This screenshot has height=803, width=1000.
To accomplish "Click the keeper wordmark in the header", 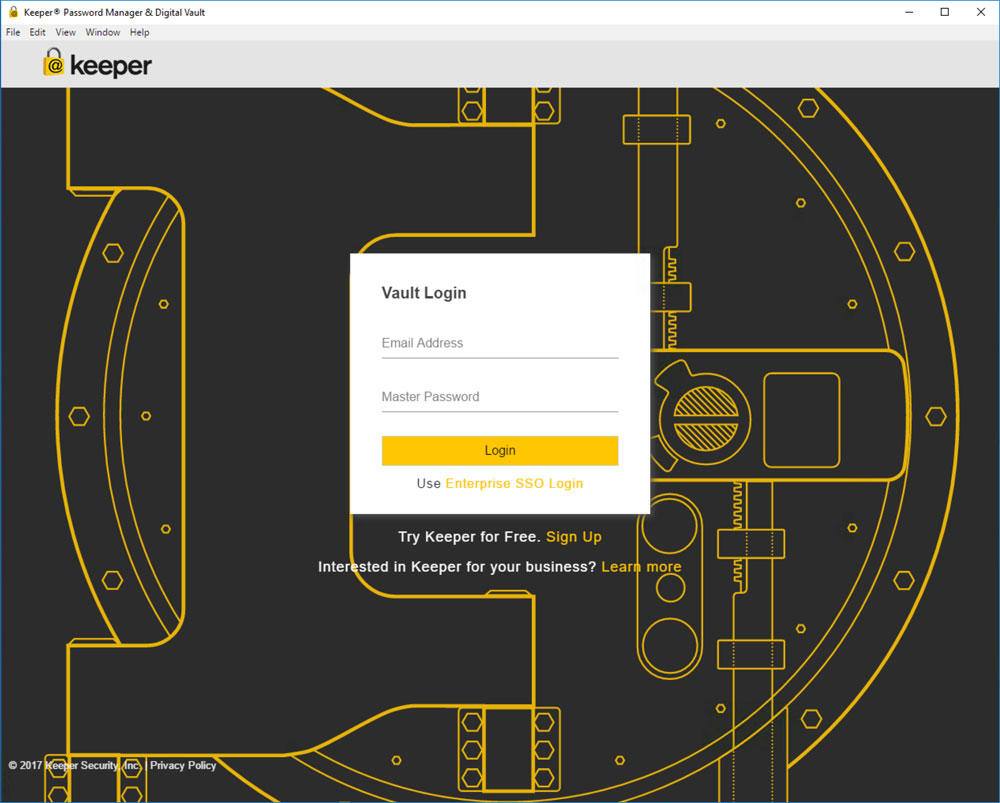I will click(111, 66).
